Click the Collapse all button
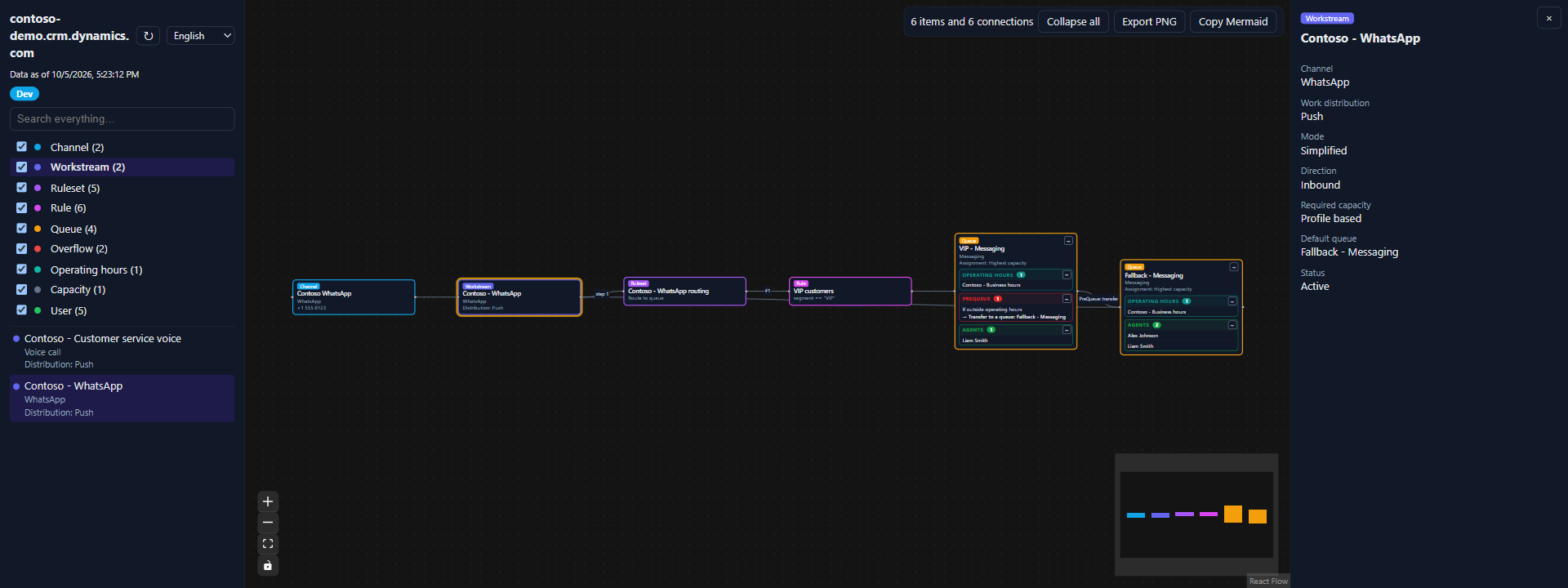 tap(1073, 22)
